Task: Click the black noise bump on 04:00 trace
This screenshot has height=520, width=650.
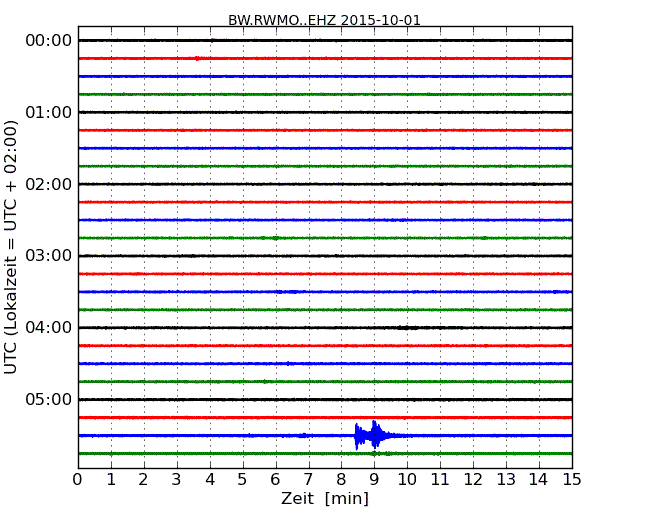Action: 407,328
